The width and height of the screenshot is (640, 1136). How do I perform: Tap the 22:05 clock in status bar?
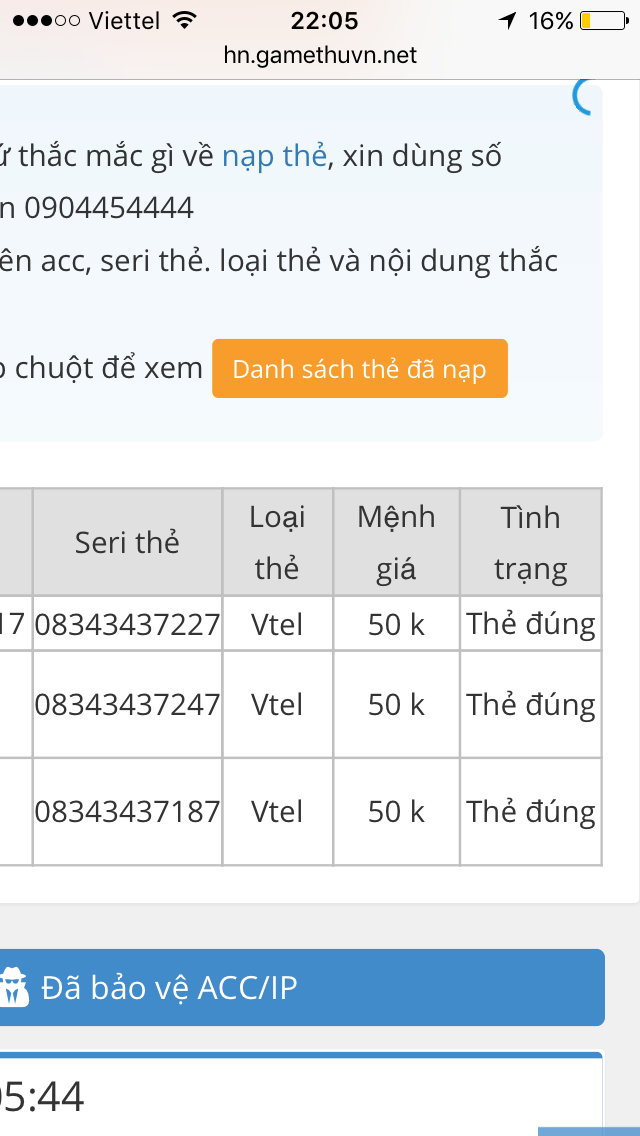point(324,20)
